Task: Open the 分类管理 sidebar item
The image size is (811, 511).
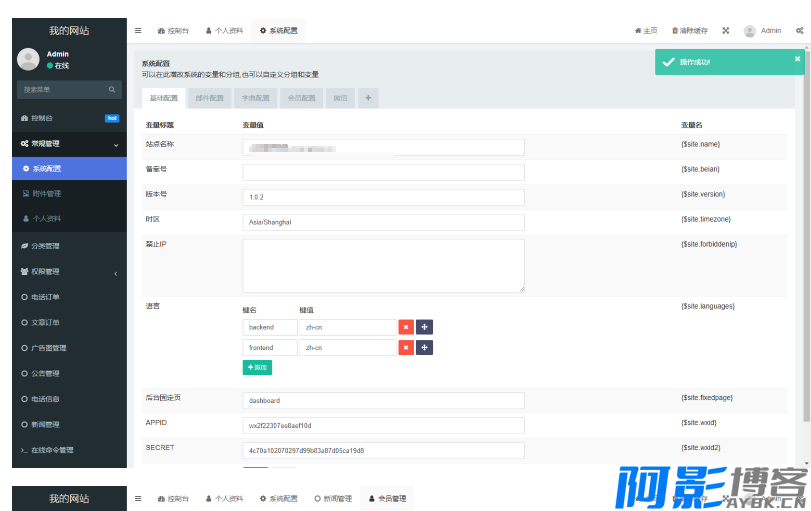Action: (45, 246)
